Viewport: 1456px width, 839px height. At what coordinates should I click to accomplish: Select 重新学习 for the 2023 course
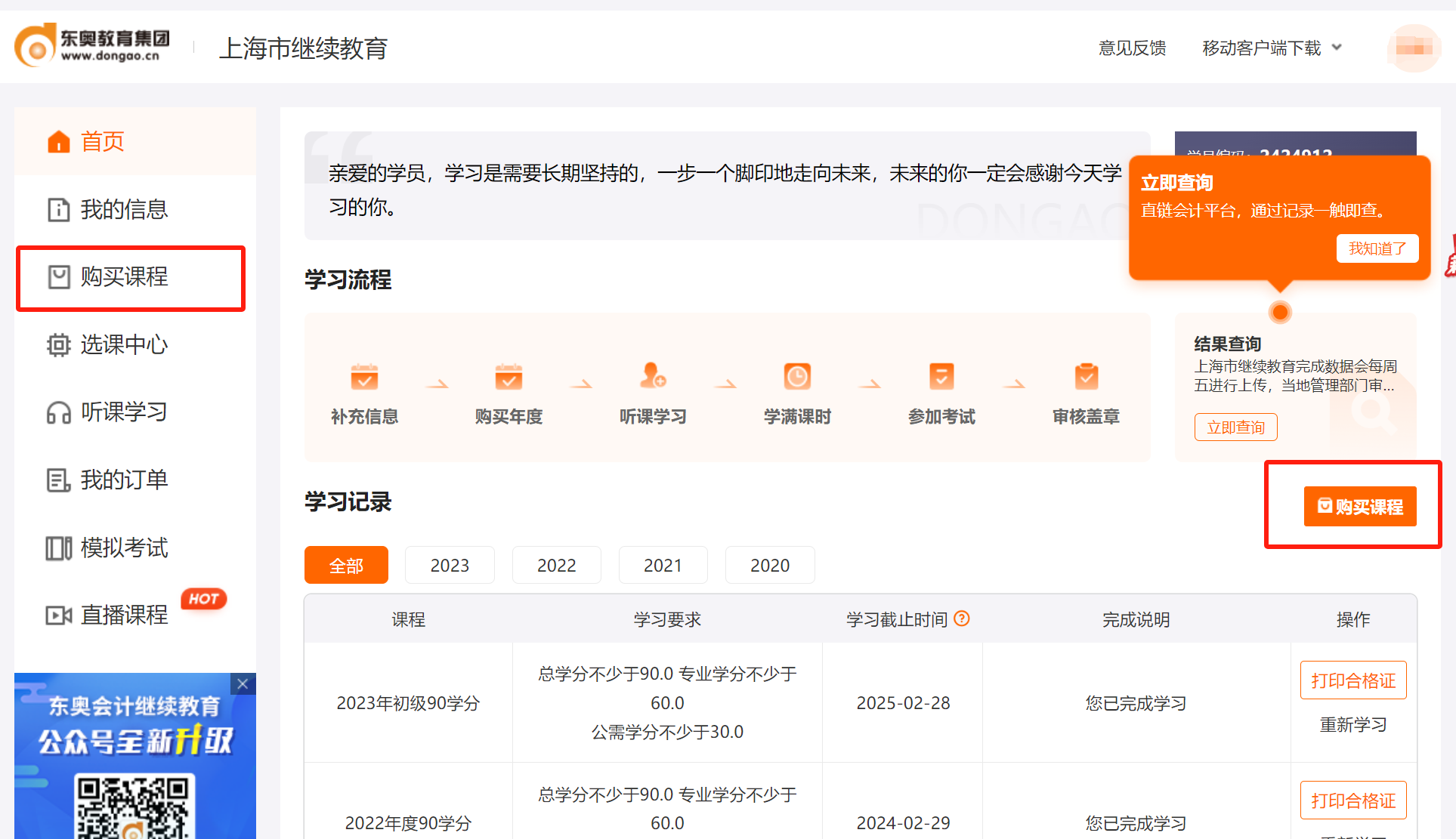[x=1352, y=724]
